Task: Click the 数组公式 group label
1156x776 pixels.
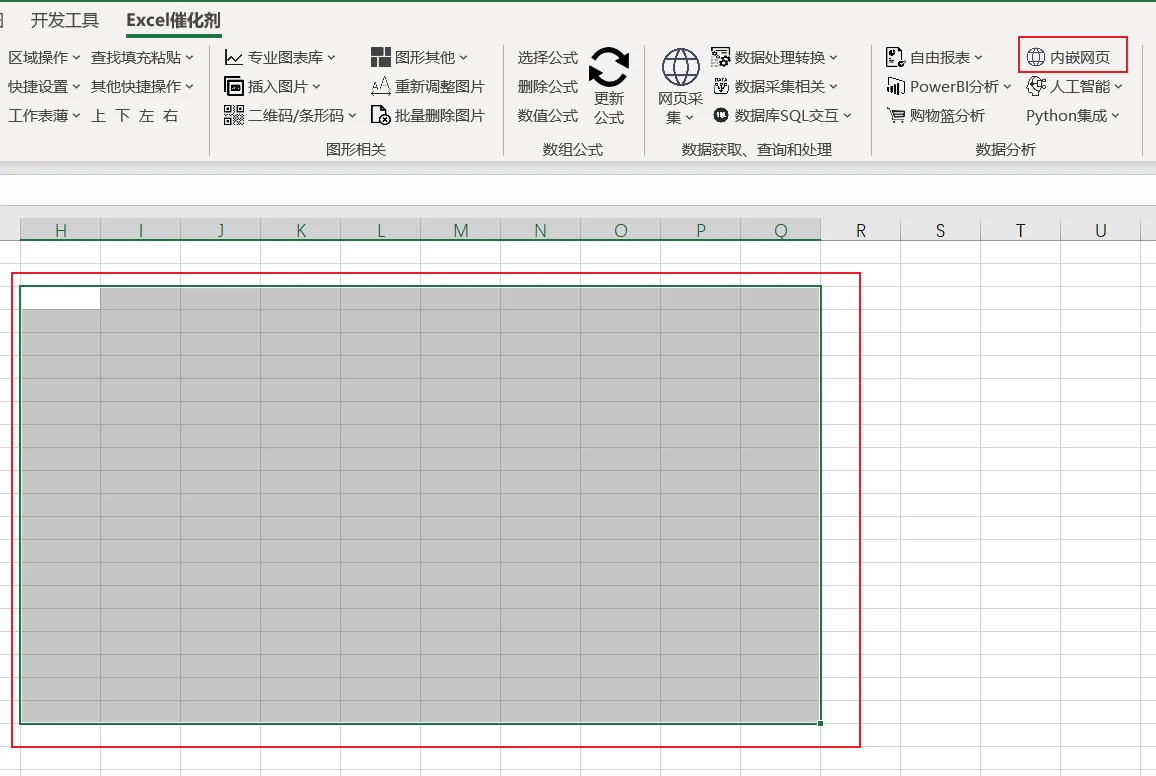Action: point(573,150)
